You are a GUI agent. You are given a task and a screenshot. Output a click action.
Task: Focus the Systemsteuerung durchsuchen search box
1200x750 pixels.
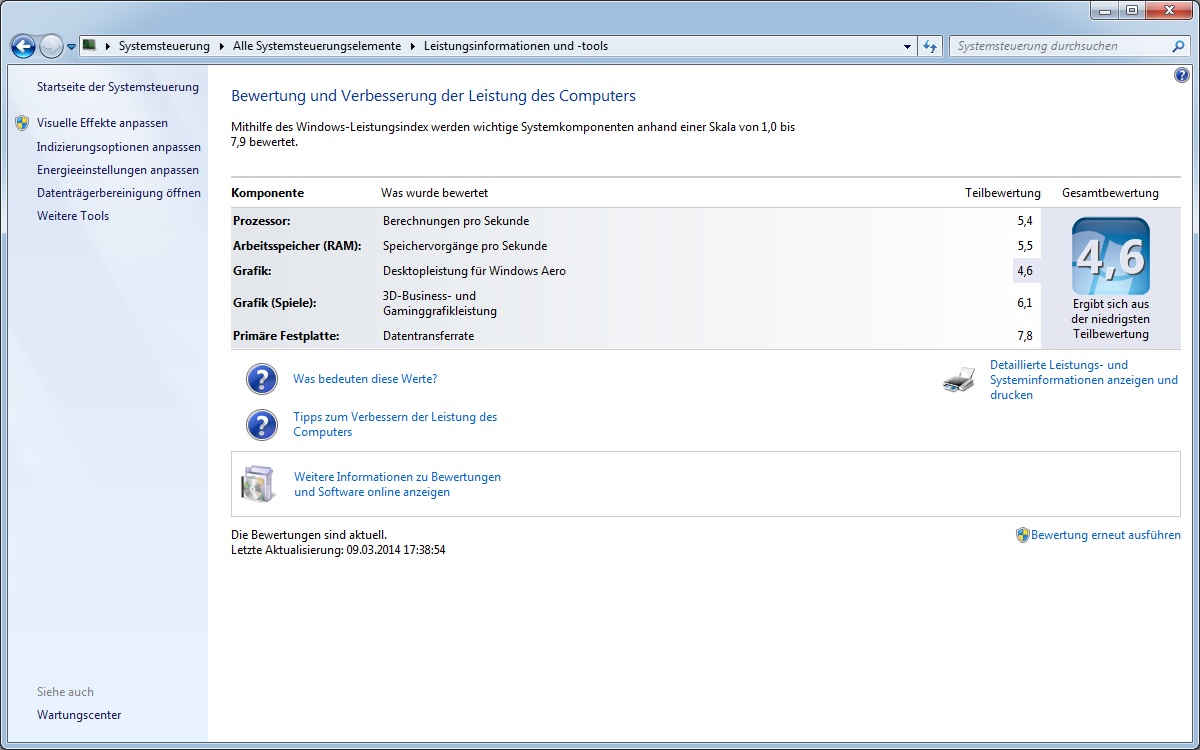(1060, 46)
